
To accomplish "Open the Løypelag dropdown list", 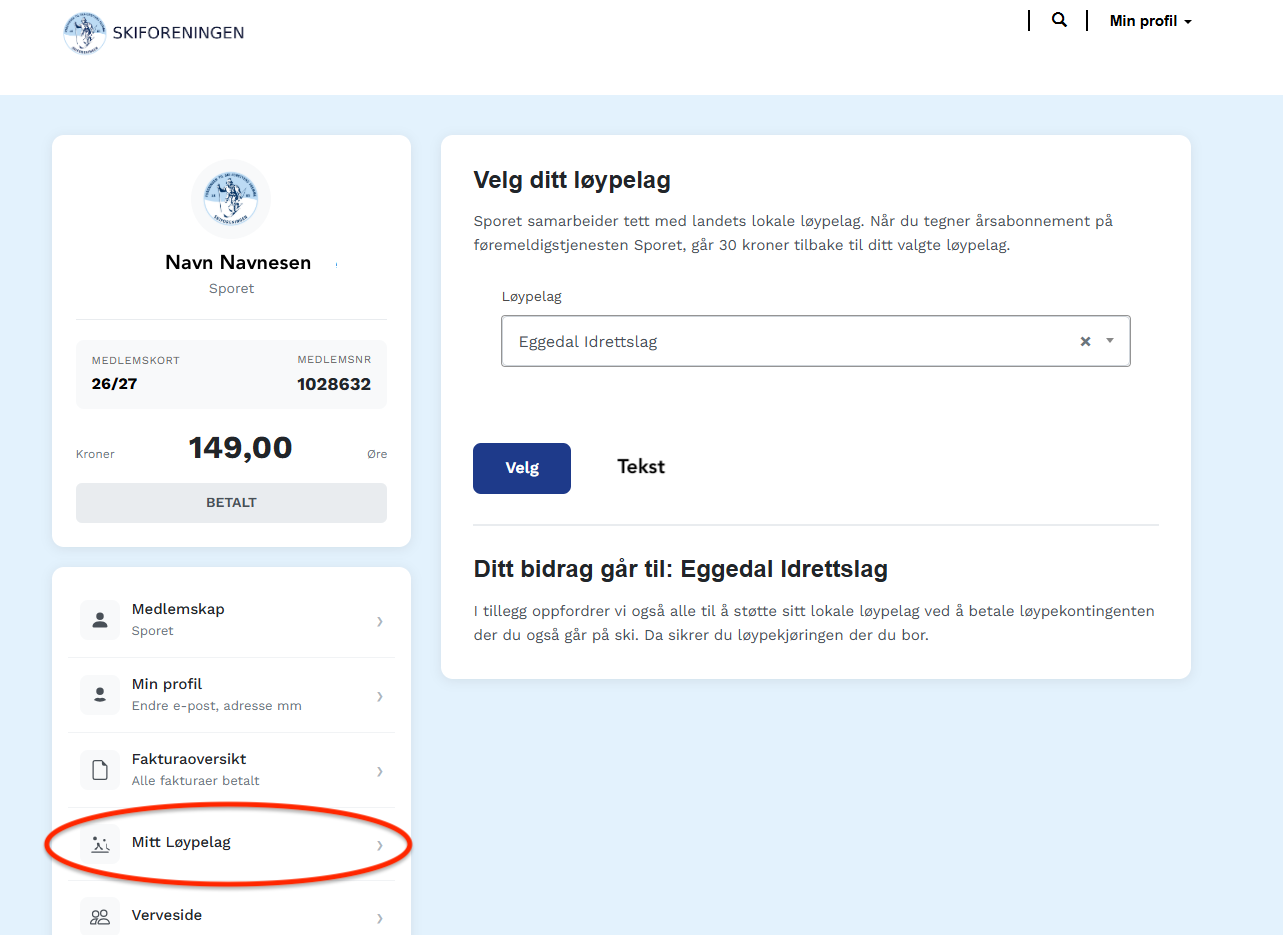I will [1110, 341].
